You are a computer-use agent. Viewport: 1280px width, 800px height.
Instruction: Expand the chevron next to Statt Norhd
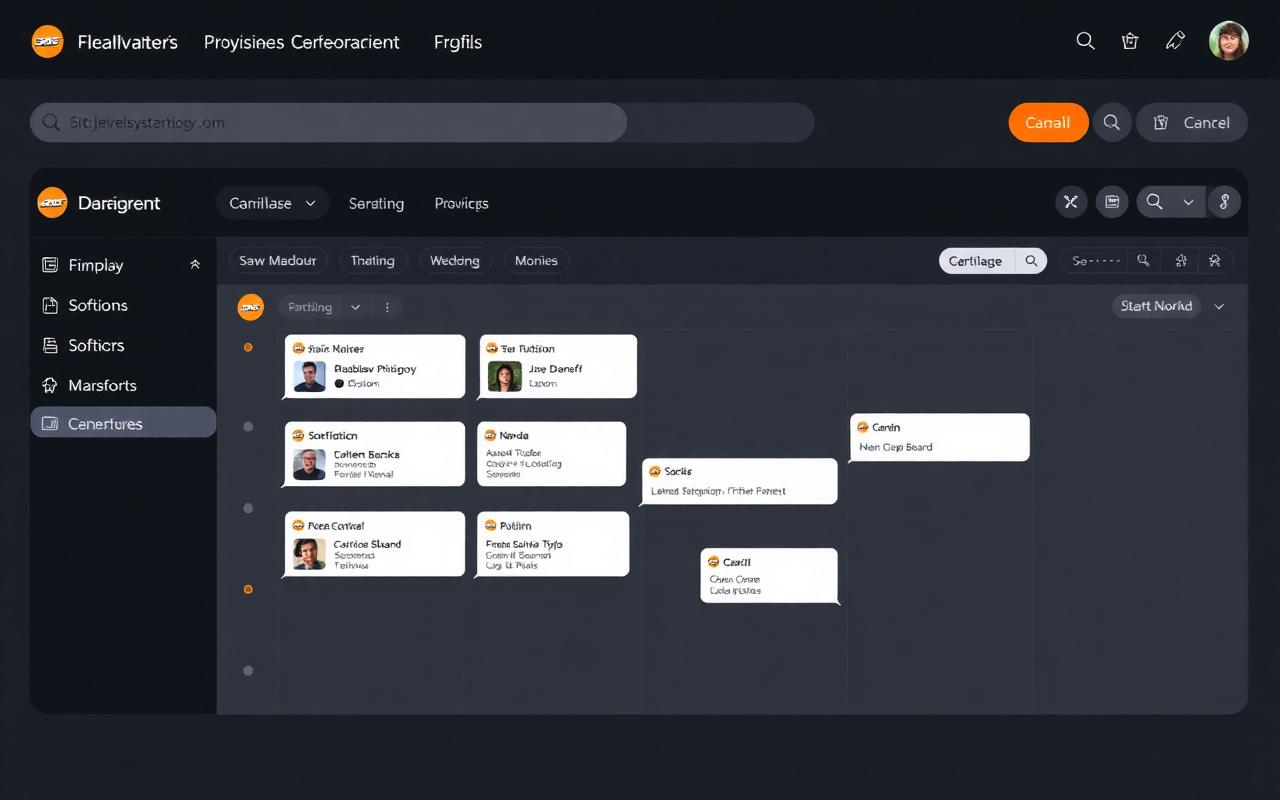1219,306
